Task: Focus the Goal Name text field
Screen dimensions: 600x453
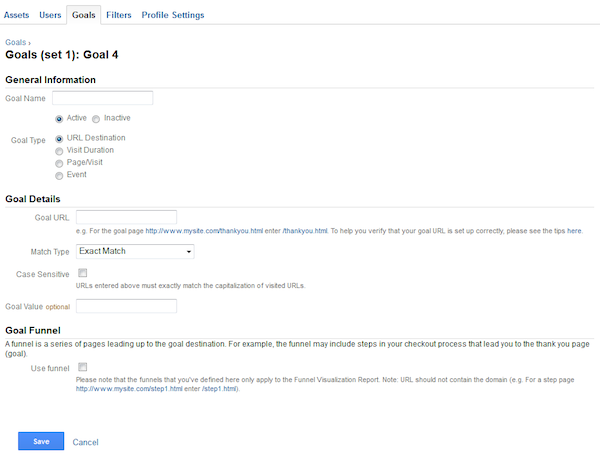Action: tap(103, 98)
